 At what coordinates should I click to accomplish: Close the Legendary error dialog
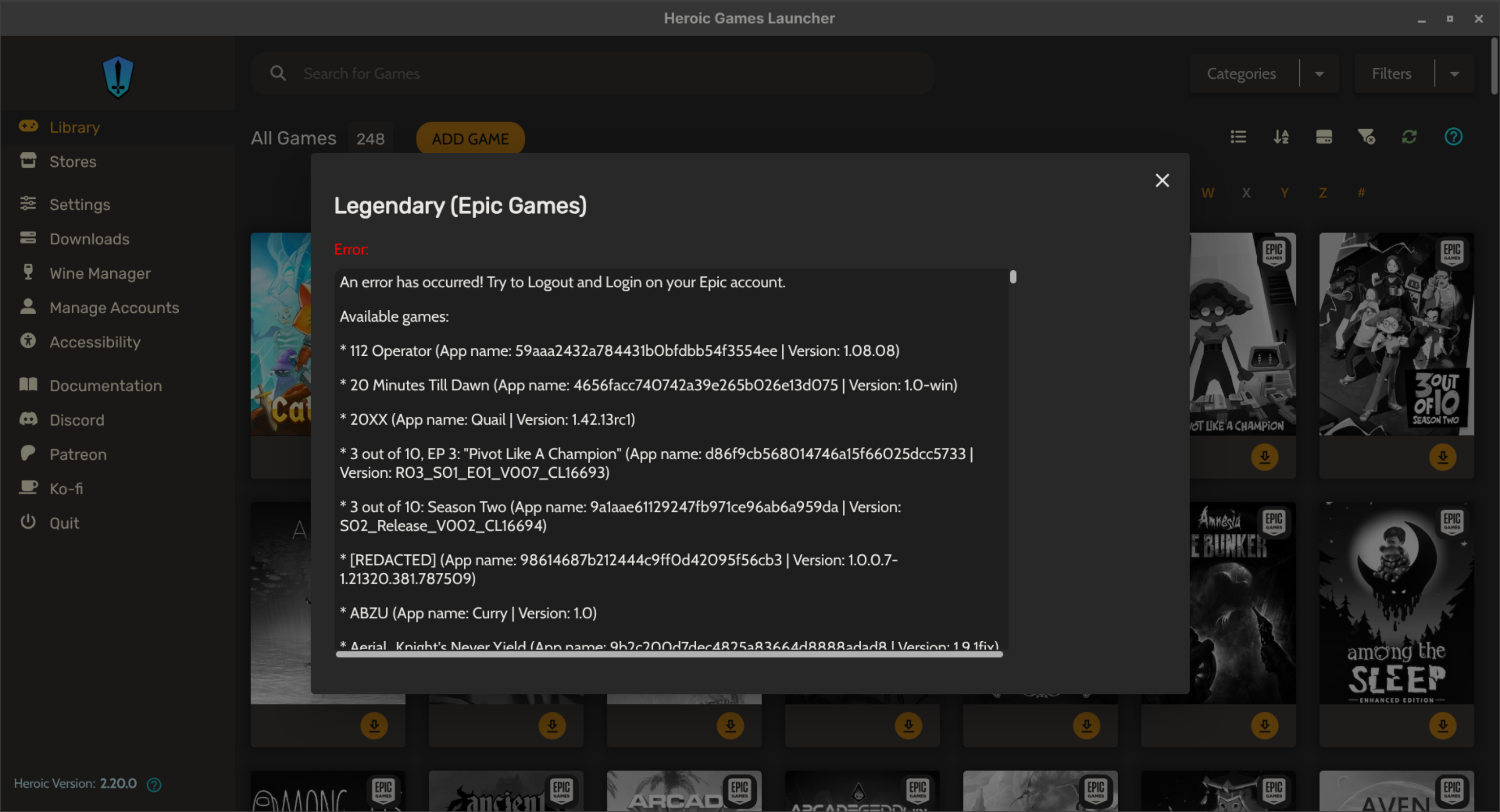click(x=1162, y=181)
